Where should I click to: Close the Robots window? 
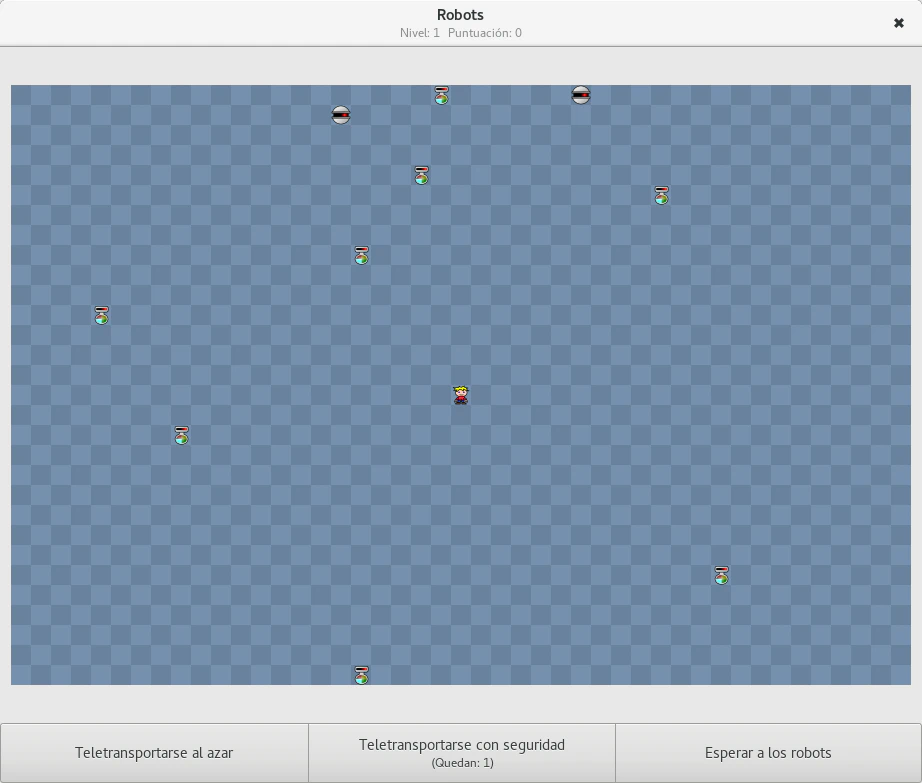[898, 23]
